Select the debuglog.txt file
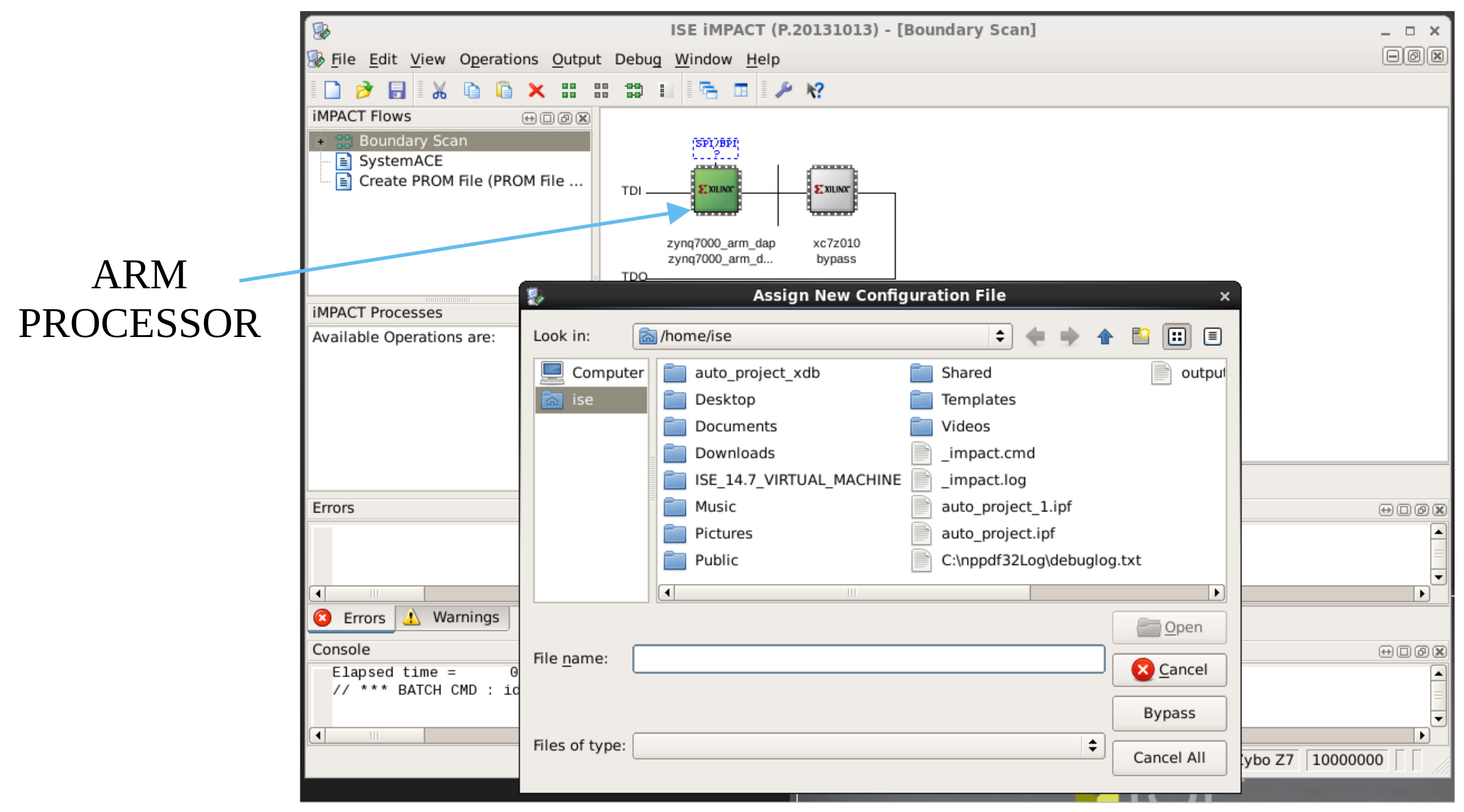 click(1026, 560)
